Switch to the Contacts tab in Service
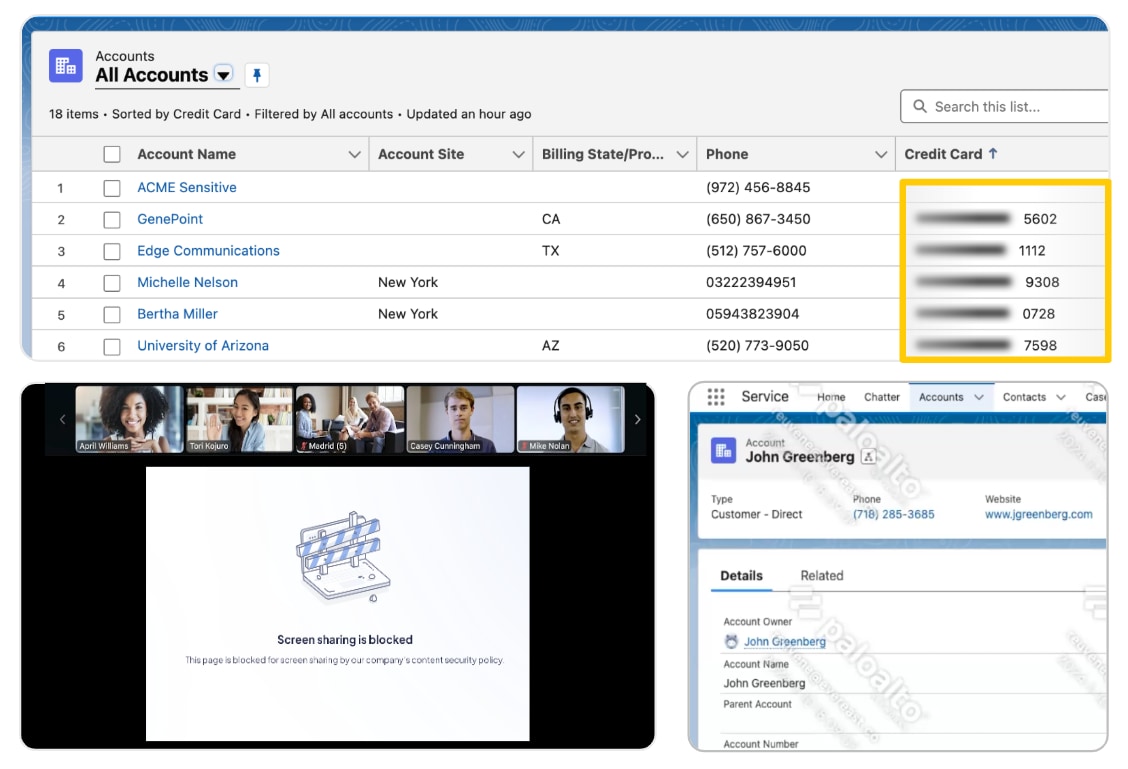This screenshot has height=769, width=1128. (x=1024, y=397)
